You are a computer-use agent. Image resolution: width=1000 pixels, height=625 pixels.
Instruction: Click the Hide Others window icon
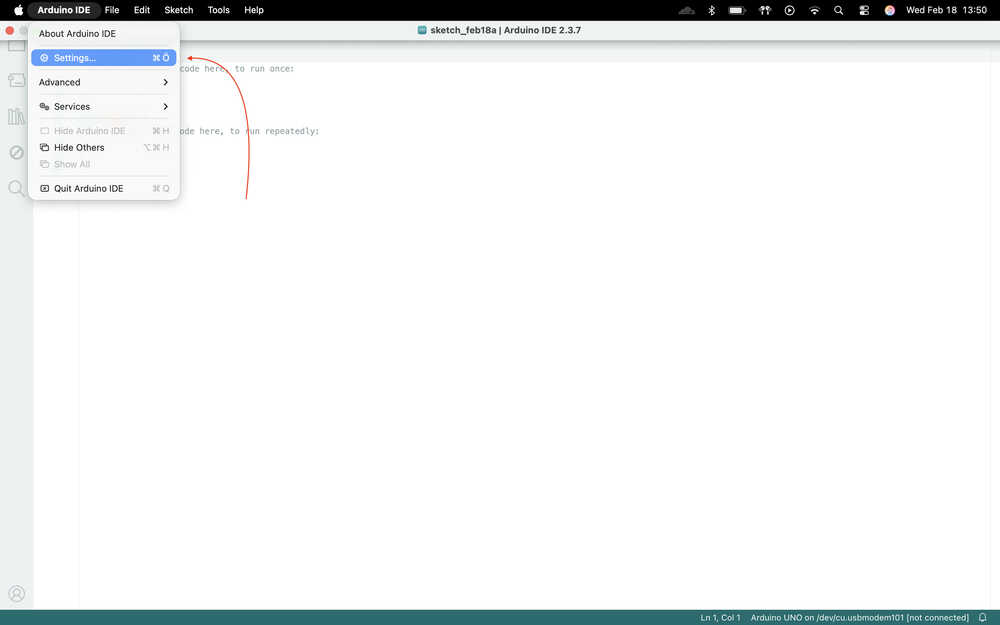tap(44, 147)
